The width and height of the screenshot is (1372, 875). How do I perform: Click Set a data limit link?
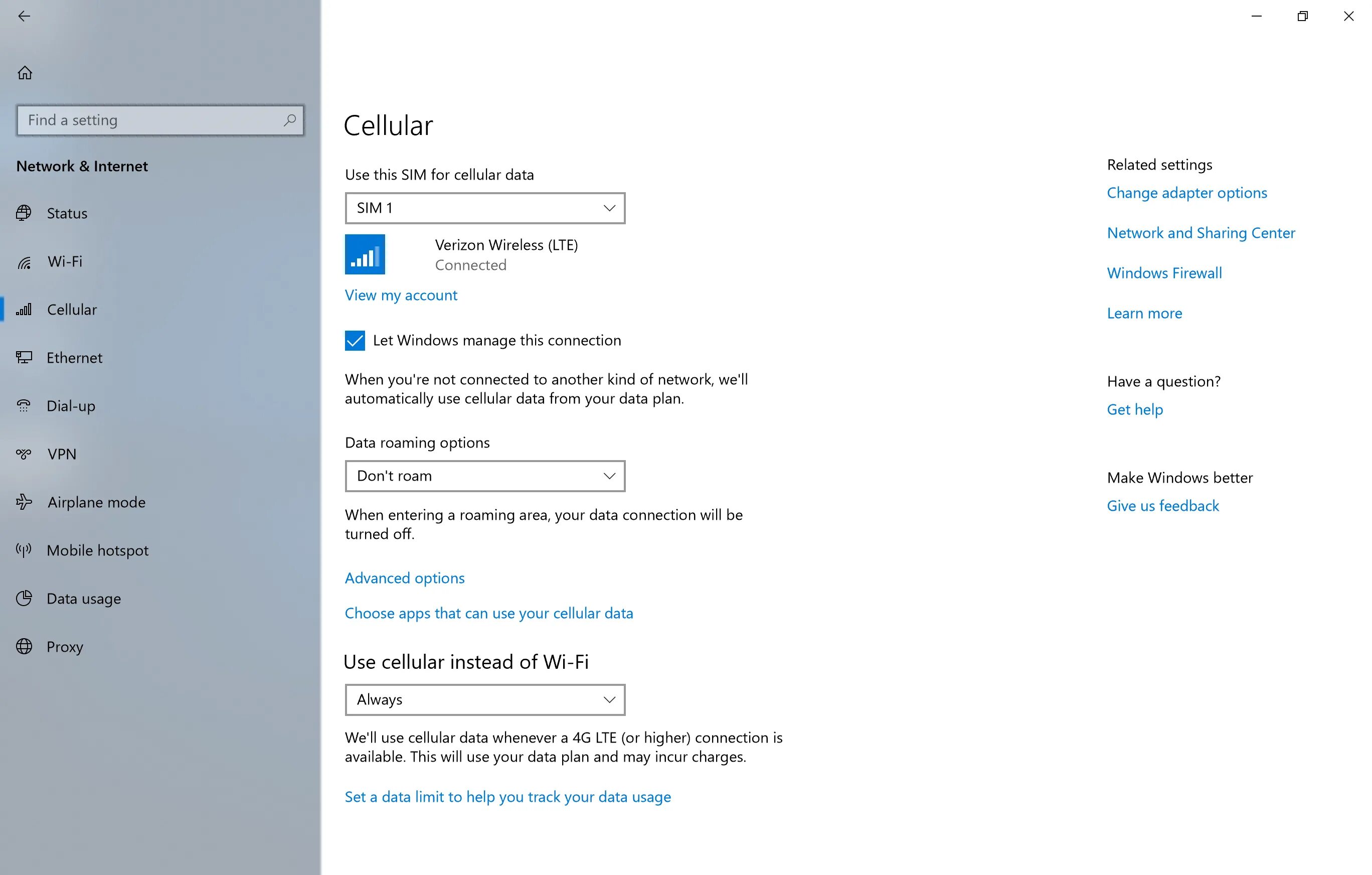507,797
